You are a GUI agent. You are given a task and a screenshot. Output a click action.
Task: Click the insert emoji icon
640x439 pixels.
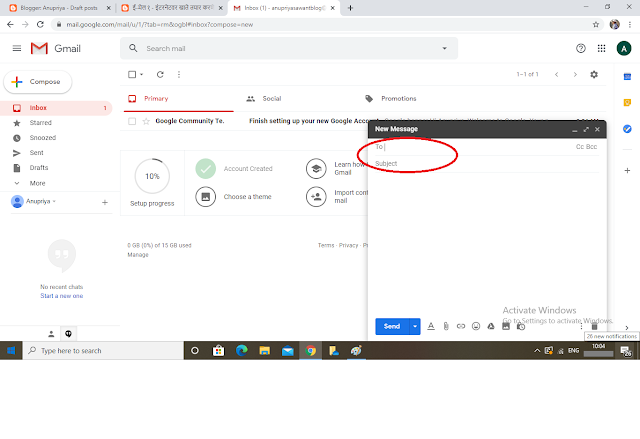pos(476,326)
